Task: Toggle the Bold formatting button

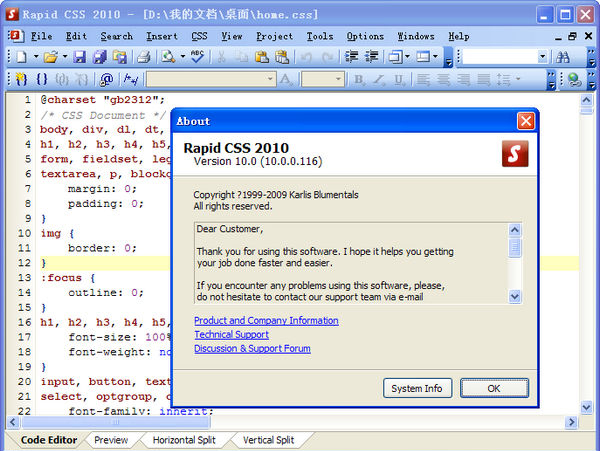Action: pos(359,79)
